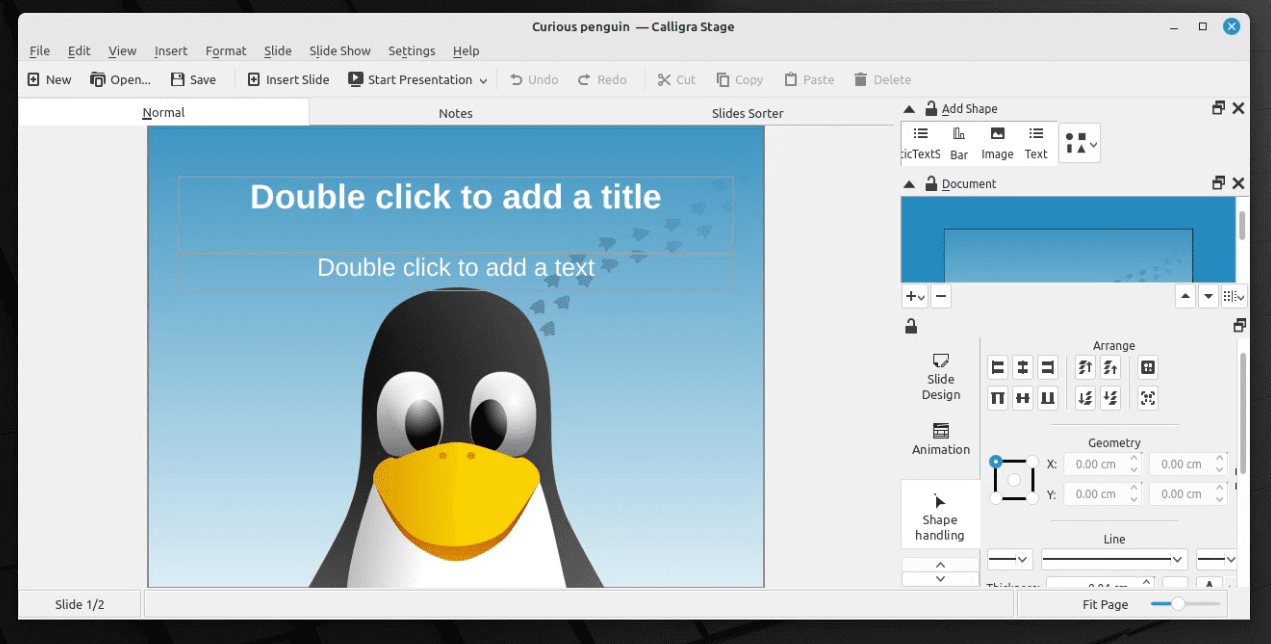Screen dimensions: 1271x644
Task: Lower the object one level in Arrange
Action: coord(1110,398)
